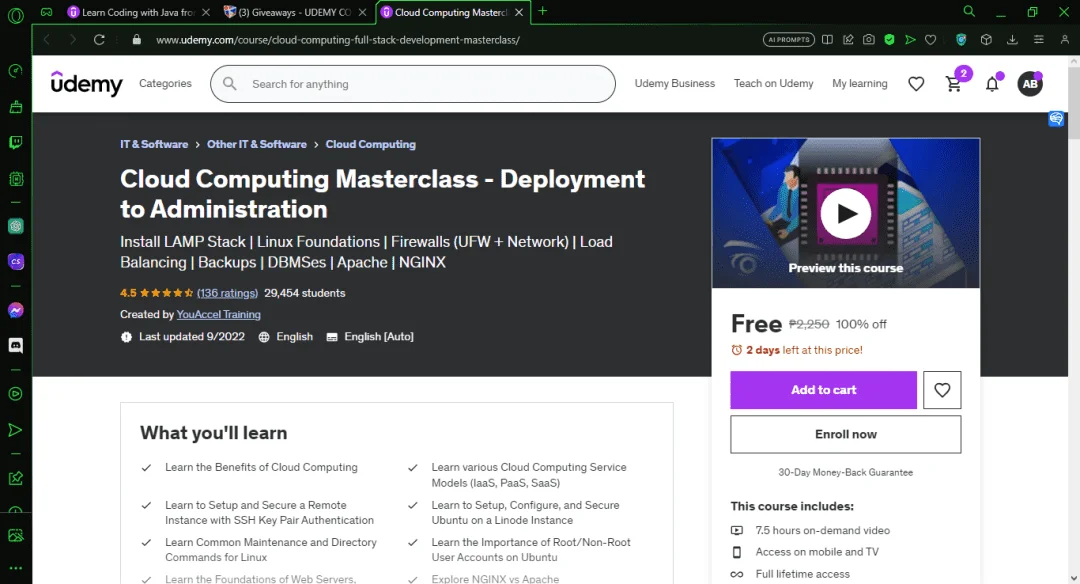Click the pencil edit icon in address bar
The width and height of the screenshot is (1080, 584).
click(848, 40)
